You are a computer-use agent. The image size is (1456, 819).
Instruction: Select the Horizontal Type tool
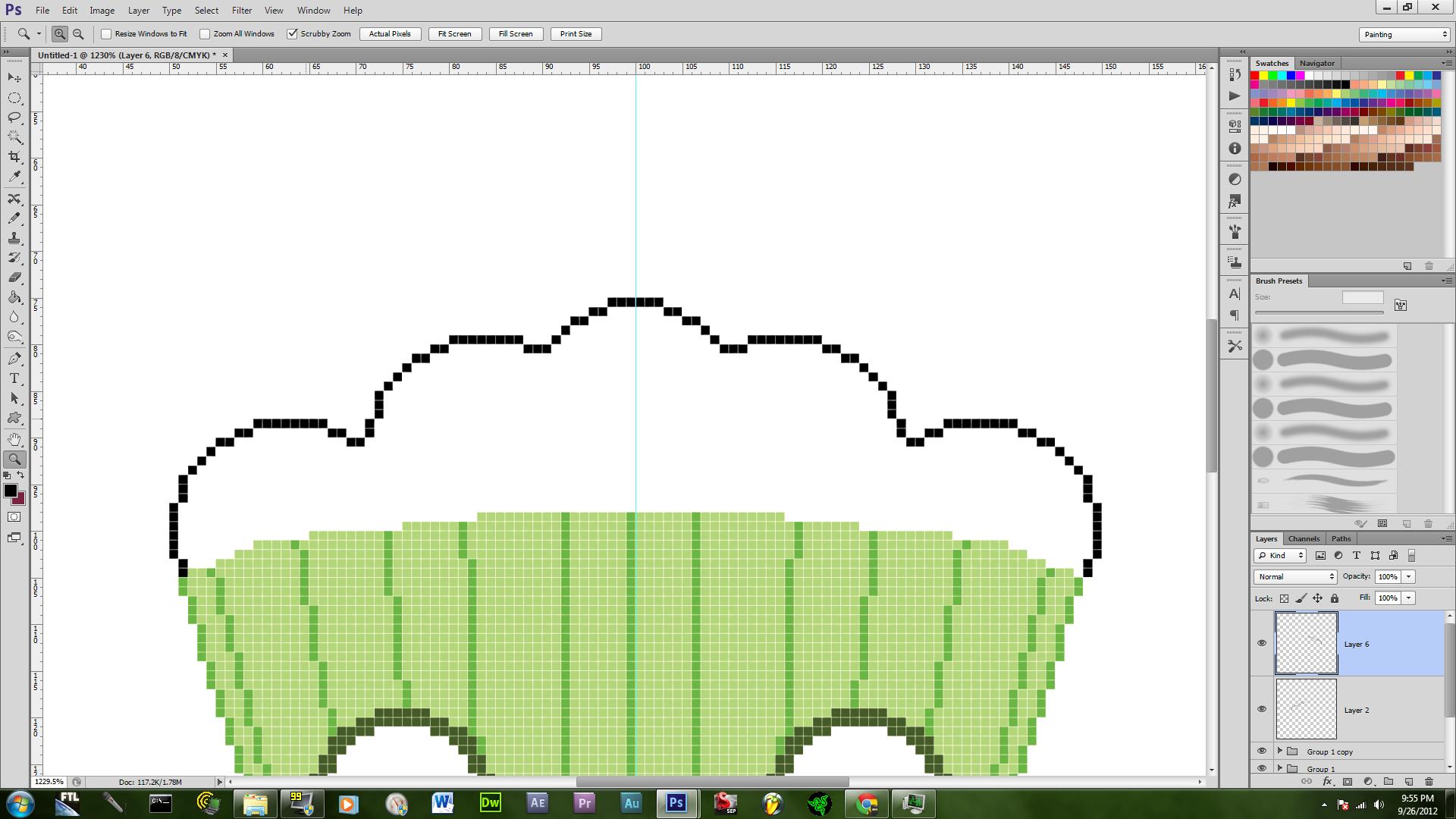pos(14,378)
